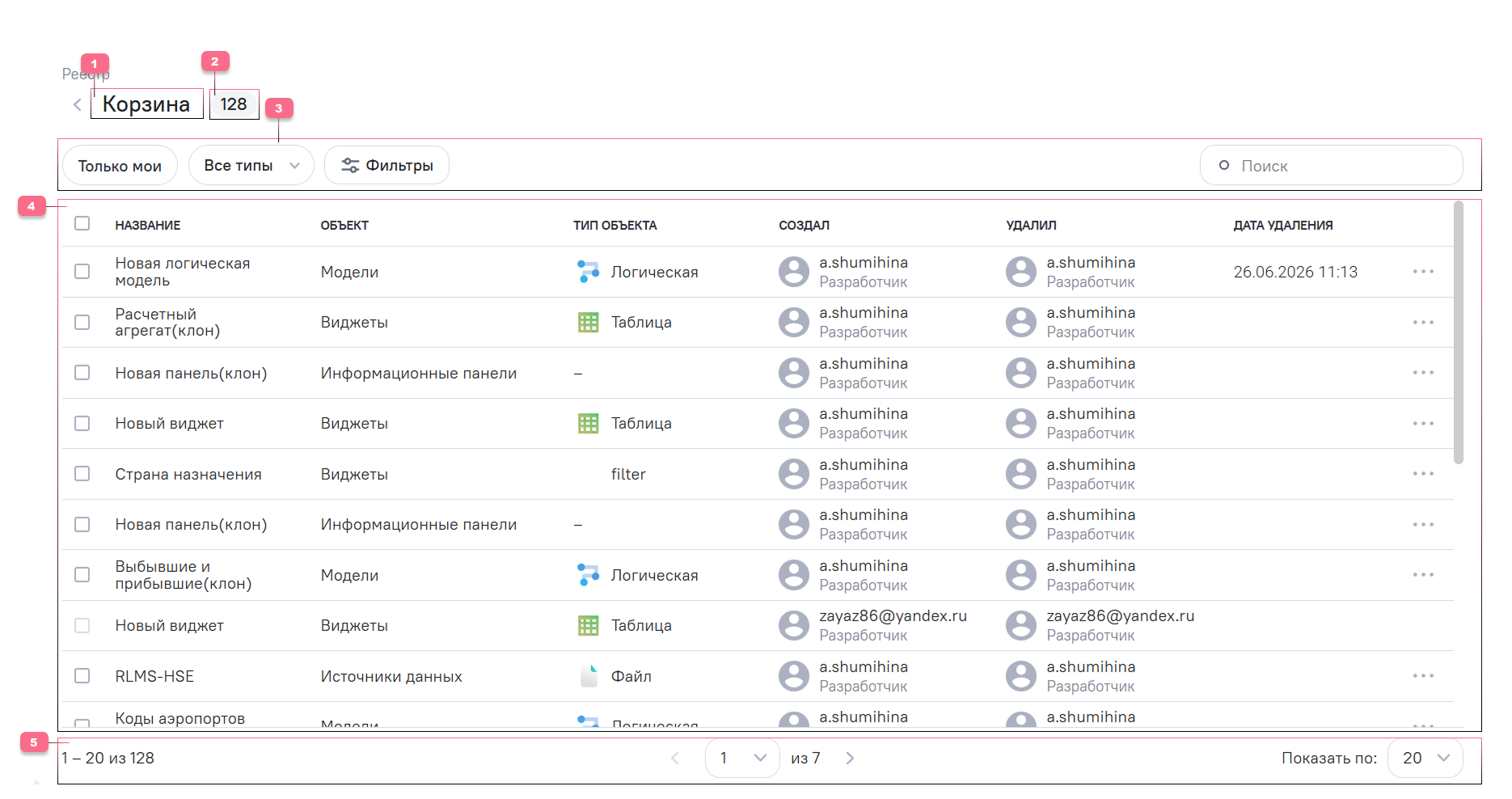Click the Реестр breadcrumb link
Image resolution: width=1512 pixels, height=799 pixels.
[86, 74]
